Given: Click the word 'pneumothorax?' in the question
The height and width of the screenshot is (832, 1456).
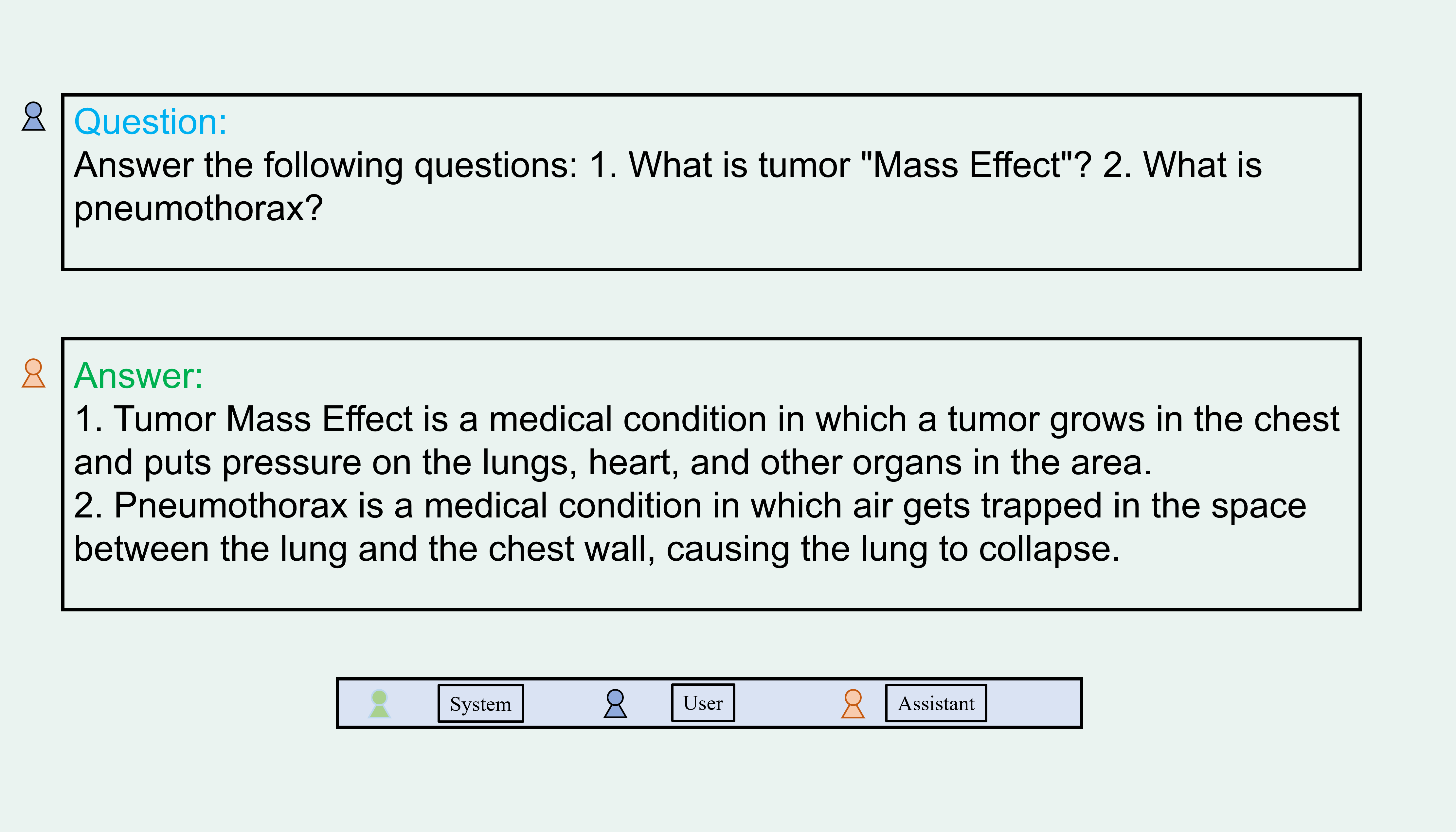Looking at the screenshot, I should pyautogui.click(x=198, y=208).
